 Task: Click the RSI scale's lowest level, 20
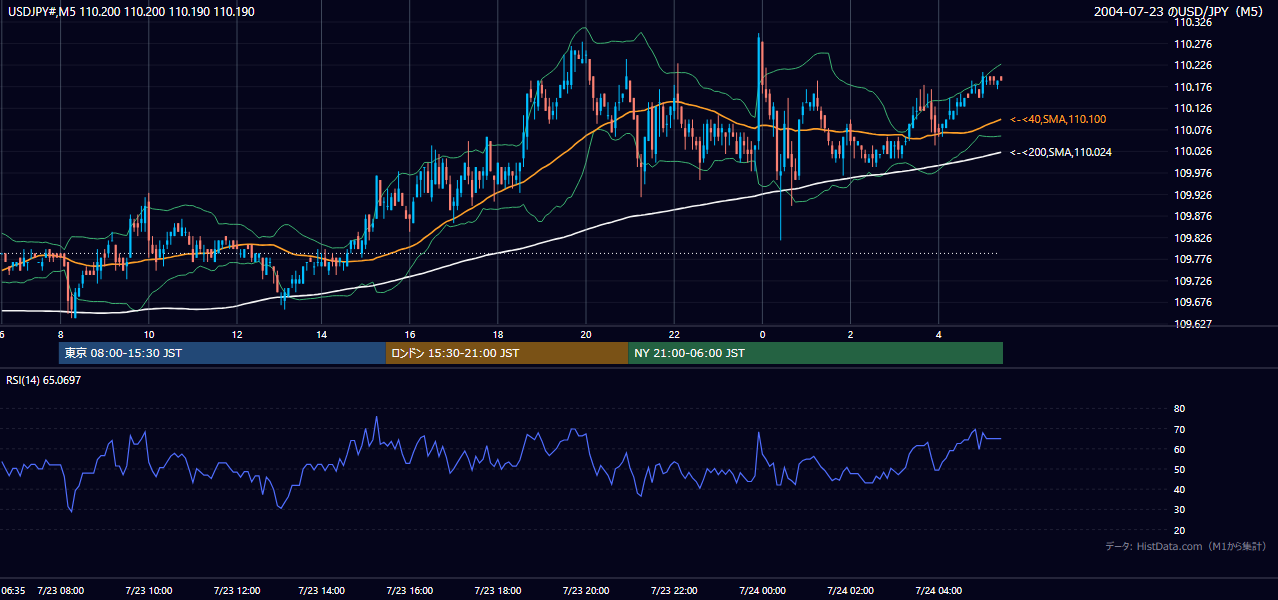click(x=1179, y=530)
